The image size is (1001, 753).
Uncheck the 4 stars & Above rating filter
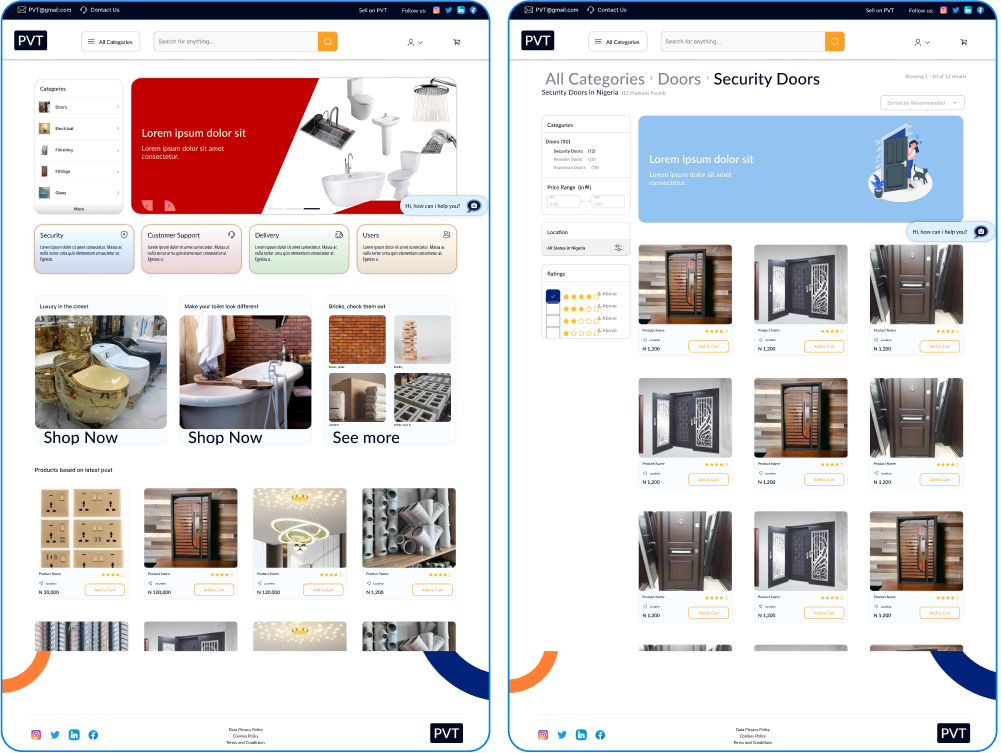(553, 296)
